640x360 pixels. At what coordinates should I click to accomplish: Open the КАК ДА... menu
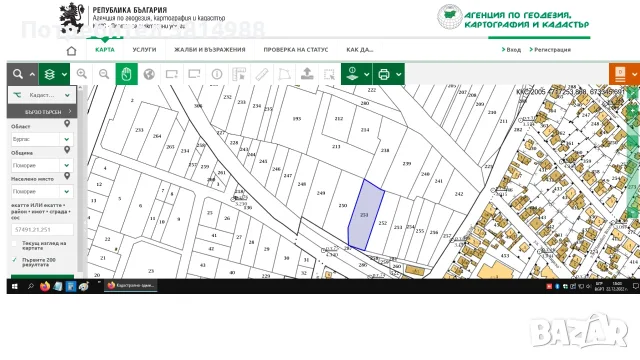[360, 50]
